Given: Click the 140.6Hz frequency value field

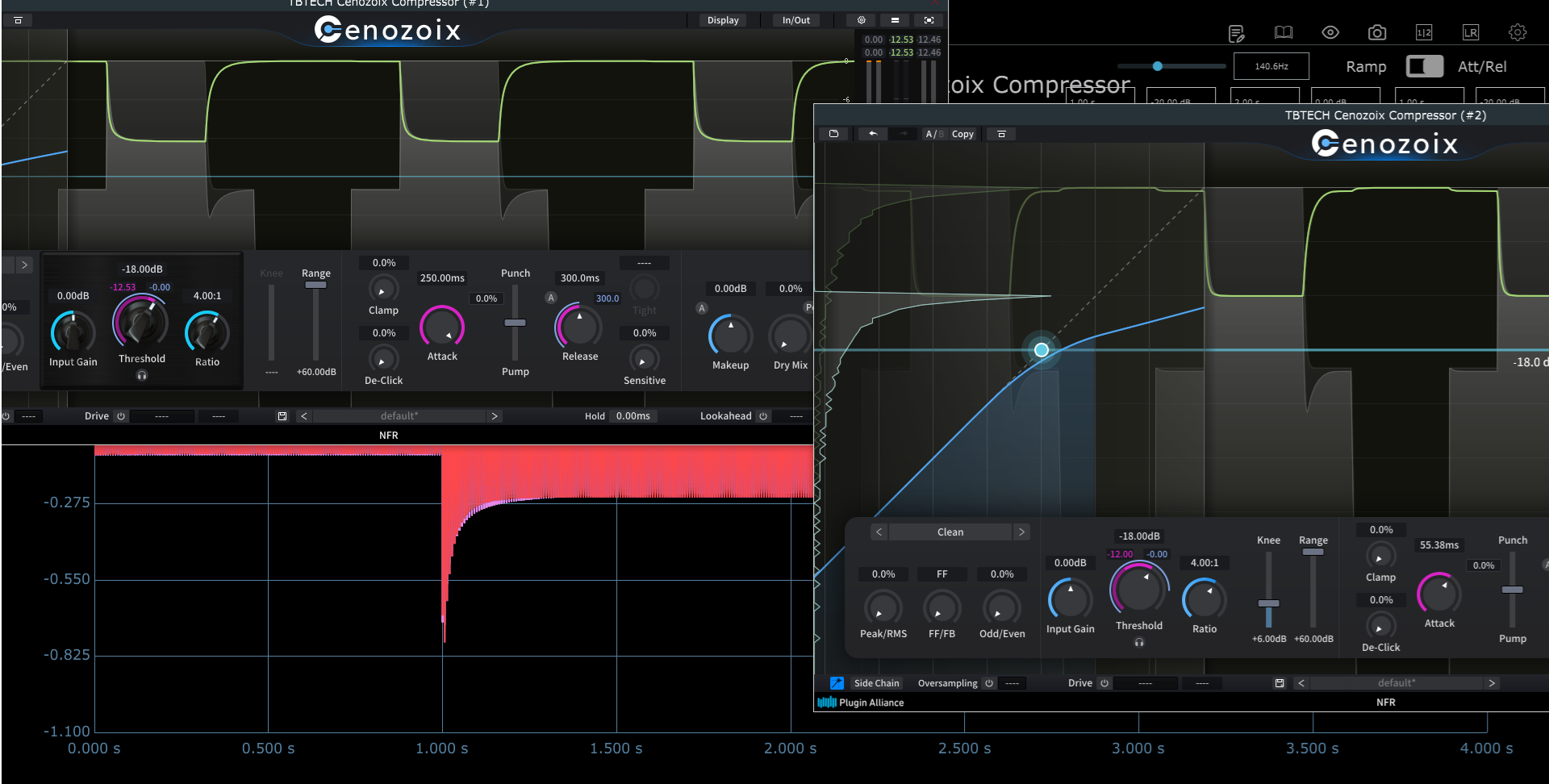Looking at the screenshot, I should point(1271,66).
